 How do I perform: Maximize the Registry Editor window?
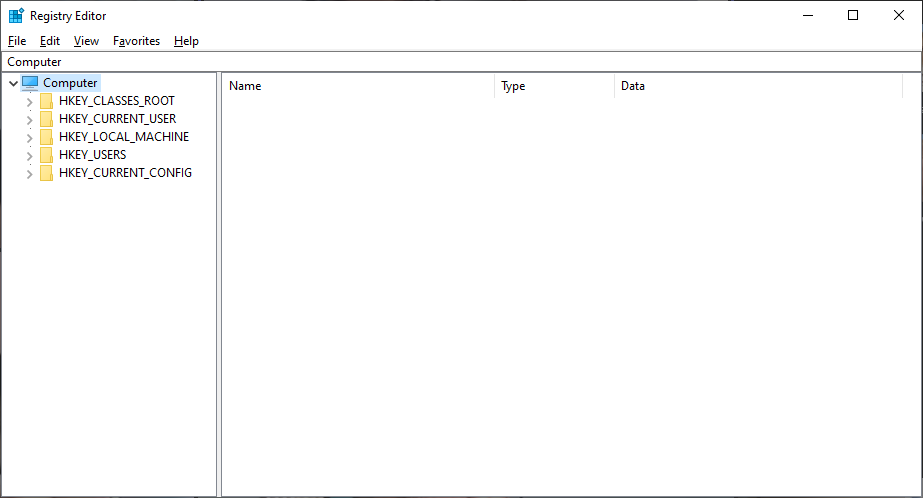point(853,15)
